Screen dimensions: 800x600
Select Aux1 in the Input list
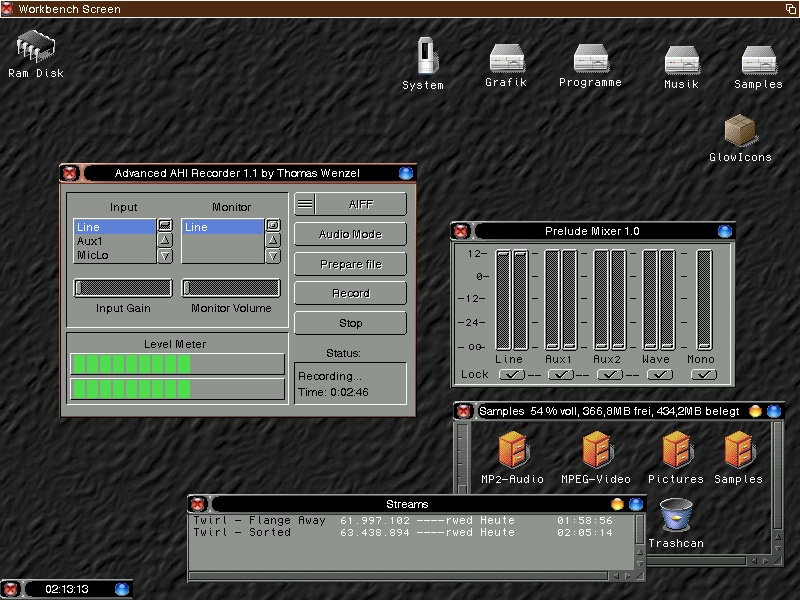click(x=113, y=241)
